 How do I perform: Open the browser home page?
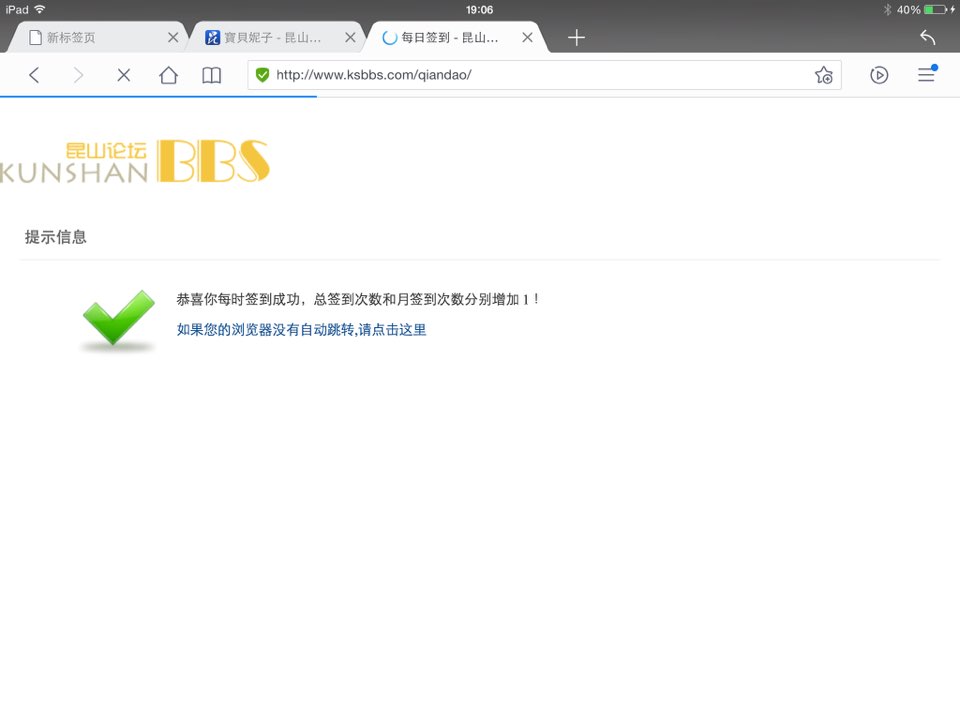point(168,75)
